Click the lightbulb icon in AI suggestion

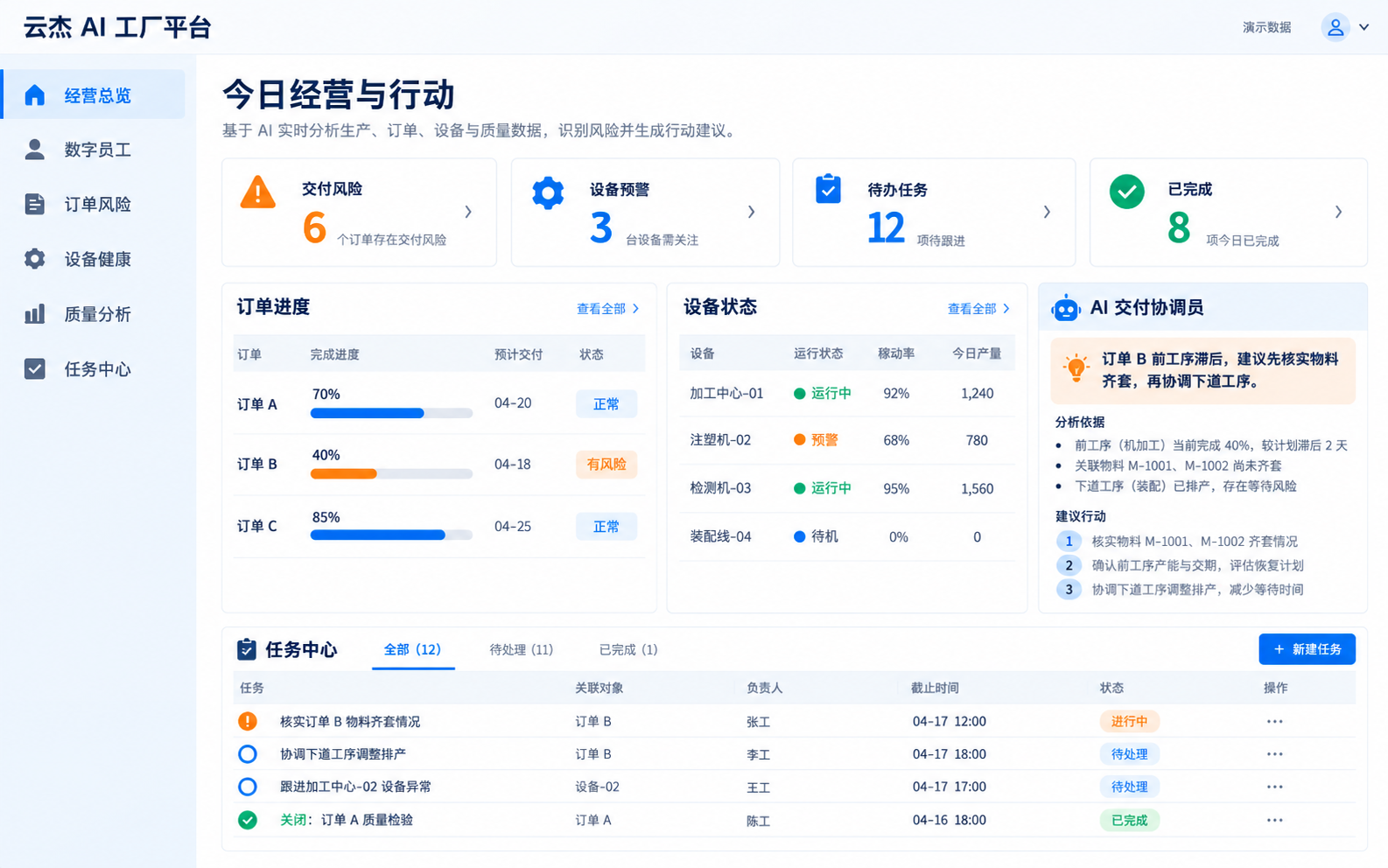[x=1076, y=367]
